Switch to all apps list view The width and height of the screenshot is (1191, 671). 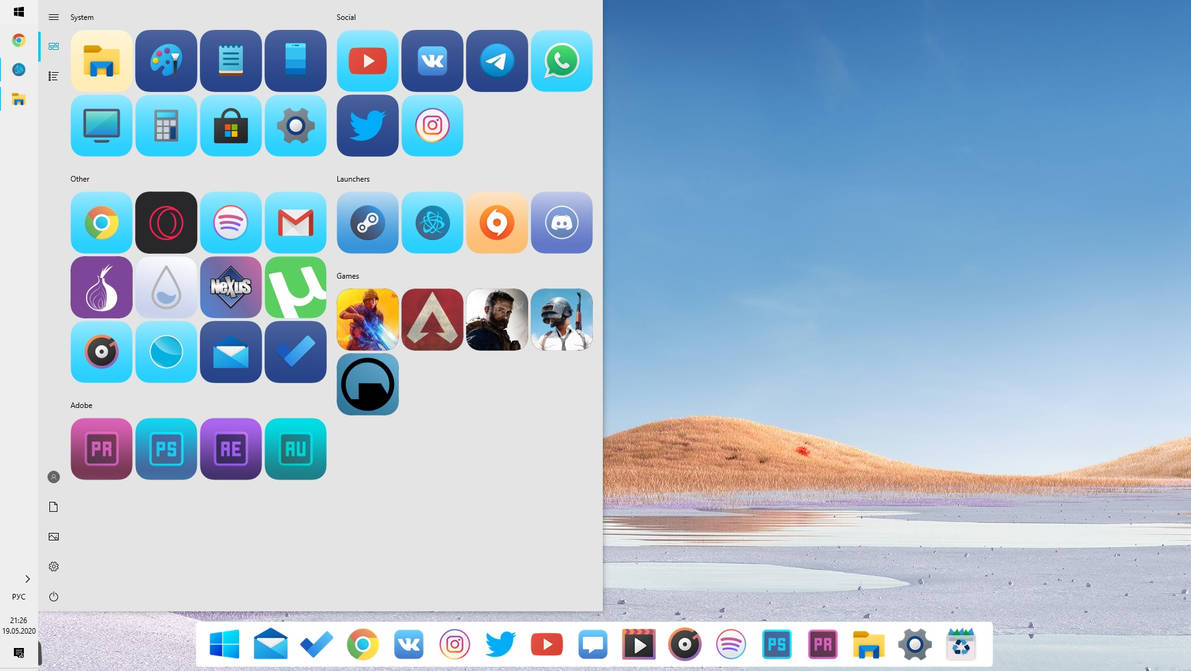point(53,76)
